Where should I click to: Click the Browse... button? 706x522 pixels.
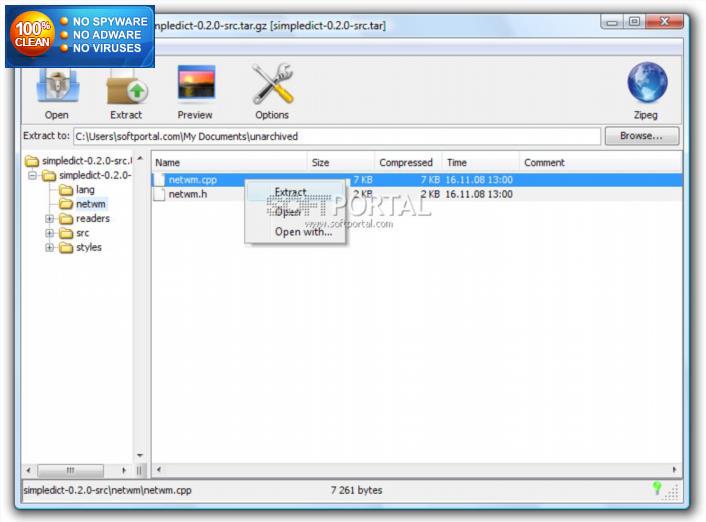tap(642, 136)
